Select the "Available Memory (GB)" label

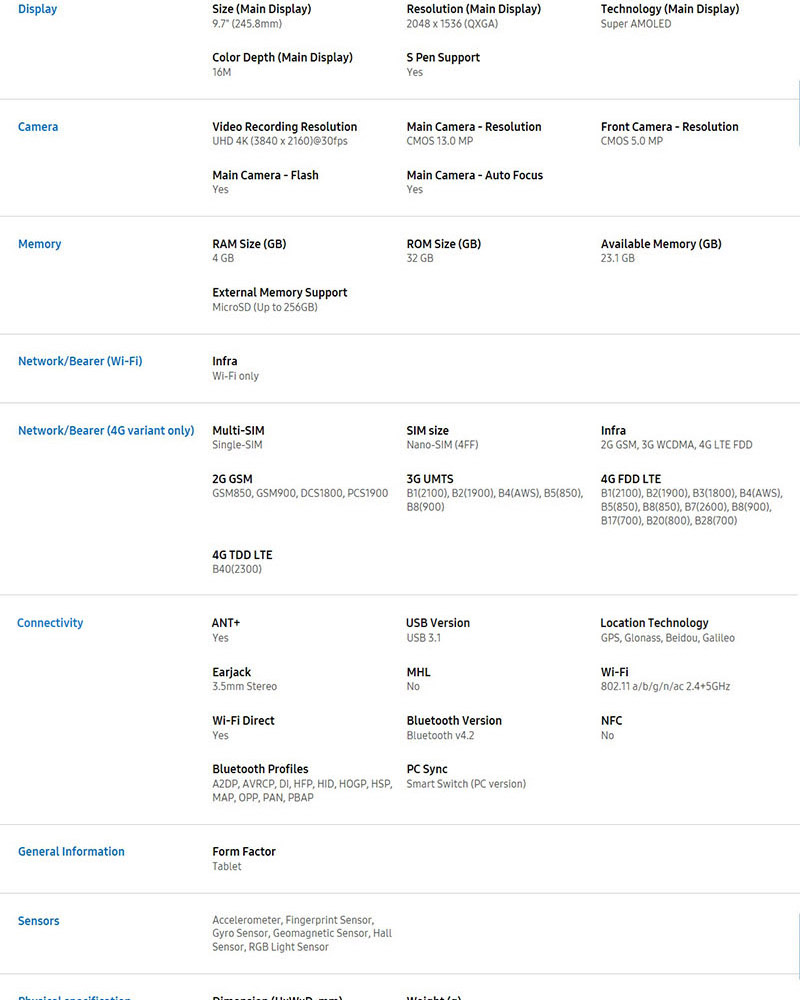(661, 244)
